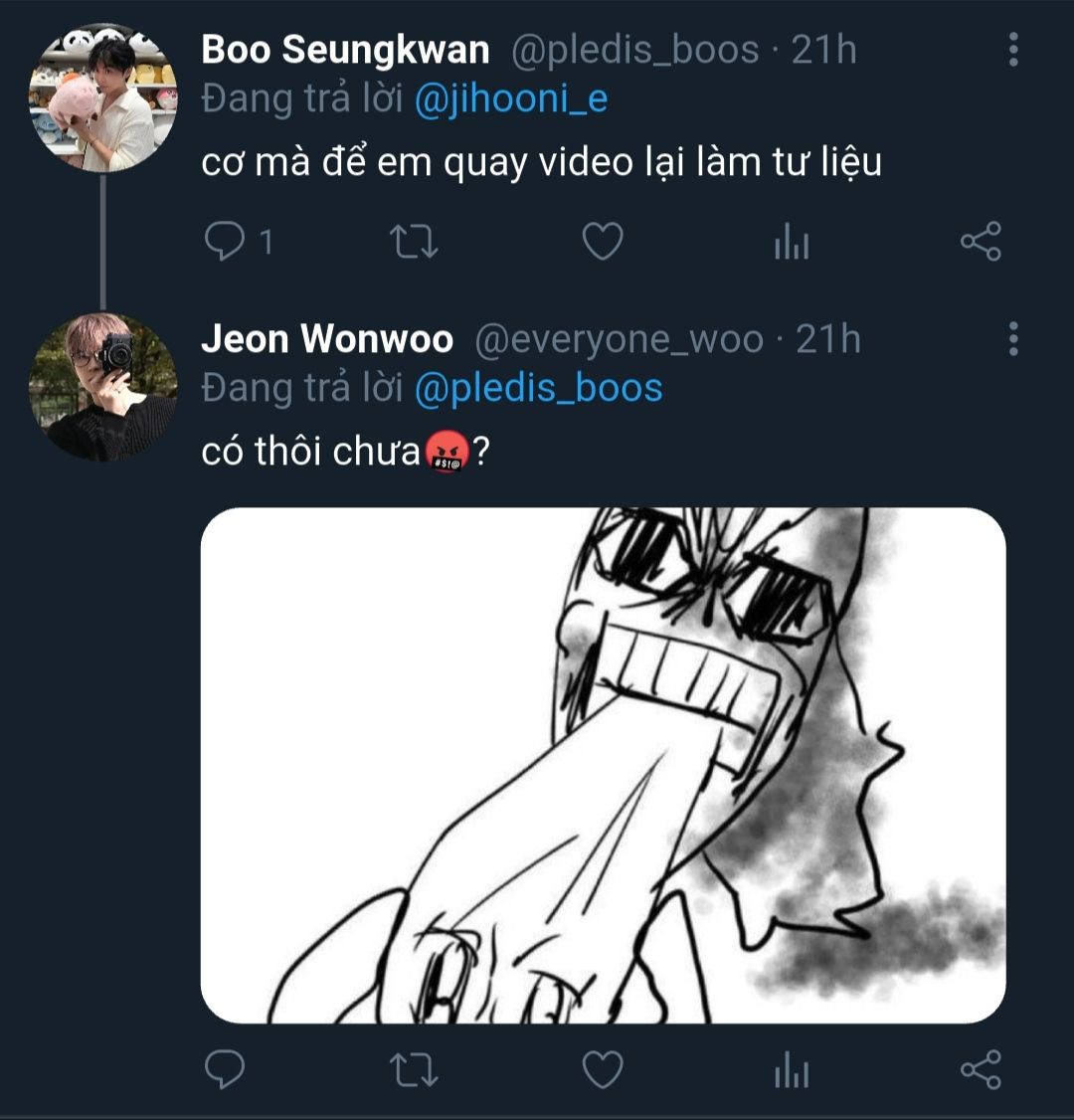Viewport: 1074px width, 1120px height.
Task: Like Jeon Wonwoo's tweet
Action: (x=602, y=1070)
